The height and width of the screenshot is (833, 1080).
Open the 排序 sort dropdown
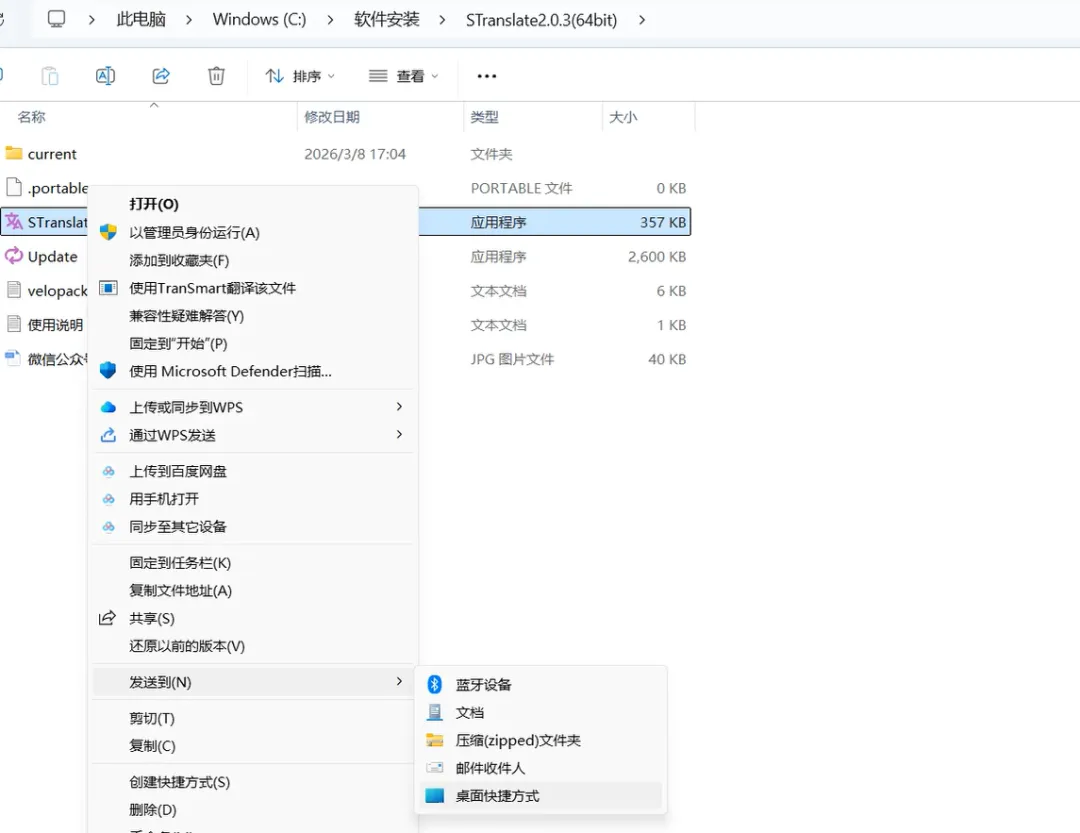tap(300, 76)
